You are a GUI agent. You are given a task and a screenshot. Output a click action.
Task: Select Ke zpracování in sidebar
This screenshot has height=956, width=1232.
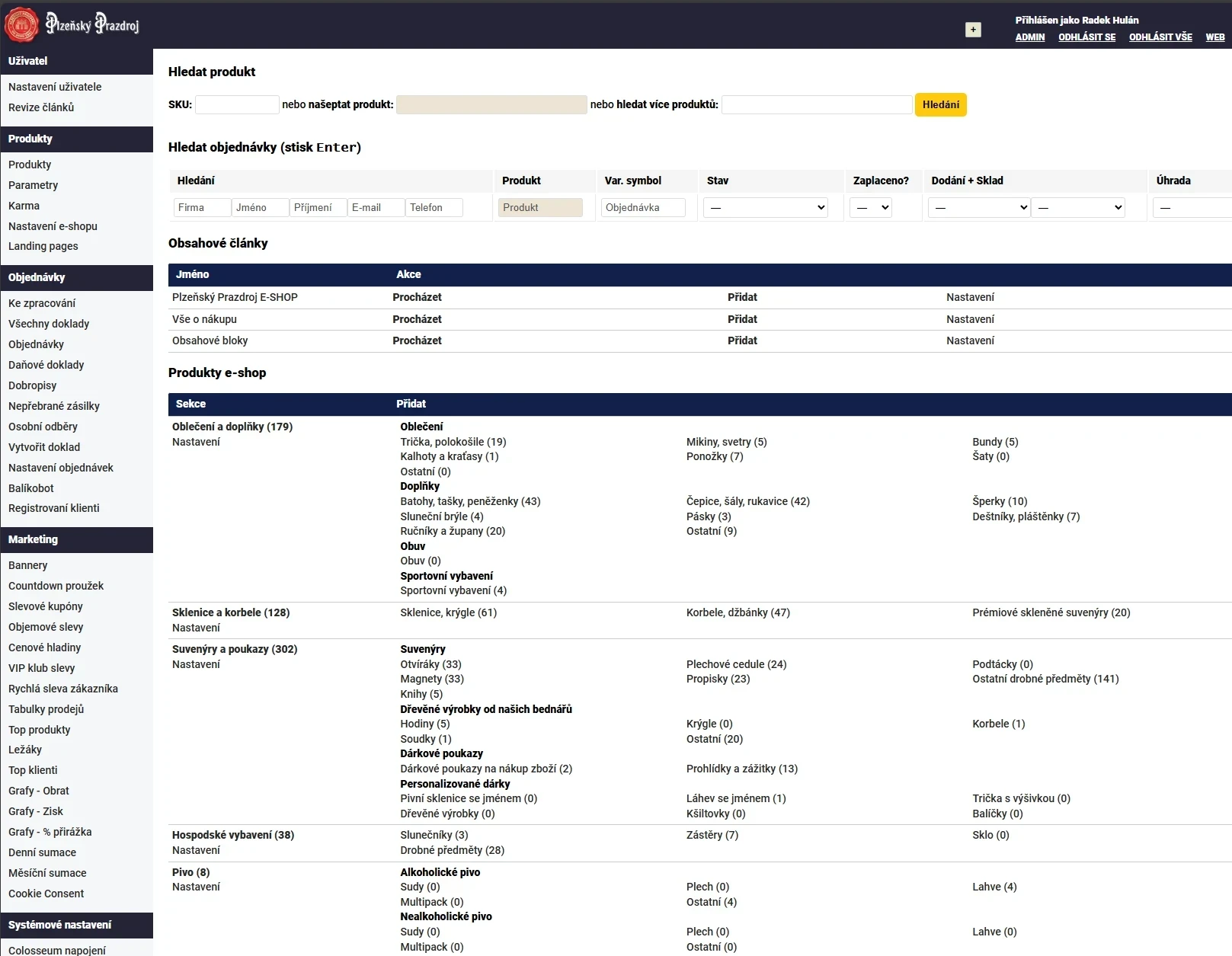pyautogui.click(x=42, y=303)
